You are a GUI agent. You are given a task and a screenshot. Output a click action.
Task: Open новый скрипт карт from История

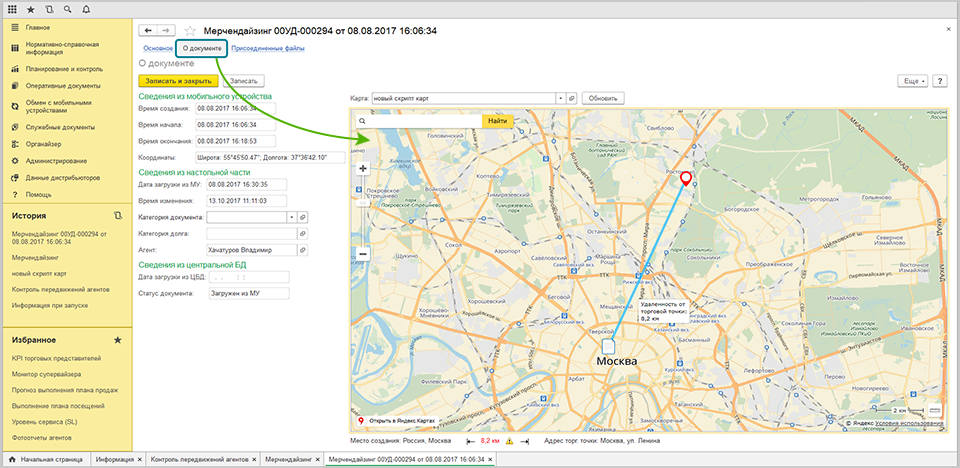[40, 273]
